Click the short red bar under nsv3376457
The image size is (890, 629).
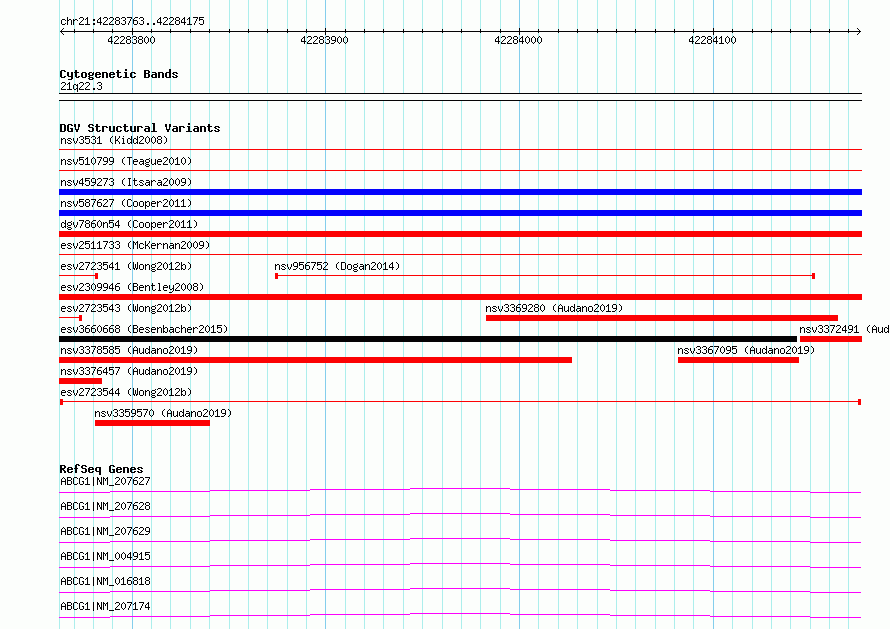[x=81, y=381]
